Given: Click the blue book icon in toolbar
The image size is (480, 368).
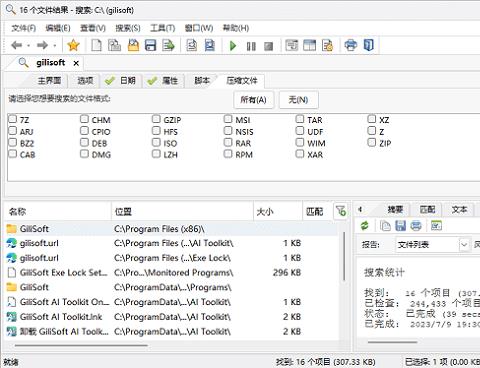Looking at the screenshot, I should click(x=368, y=45).
